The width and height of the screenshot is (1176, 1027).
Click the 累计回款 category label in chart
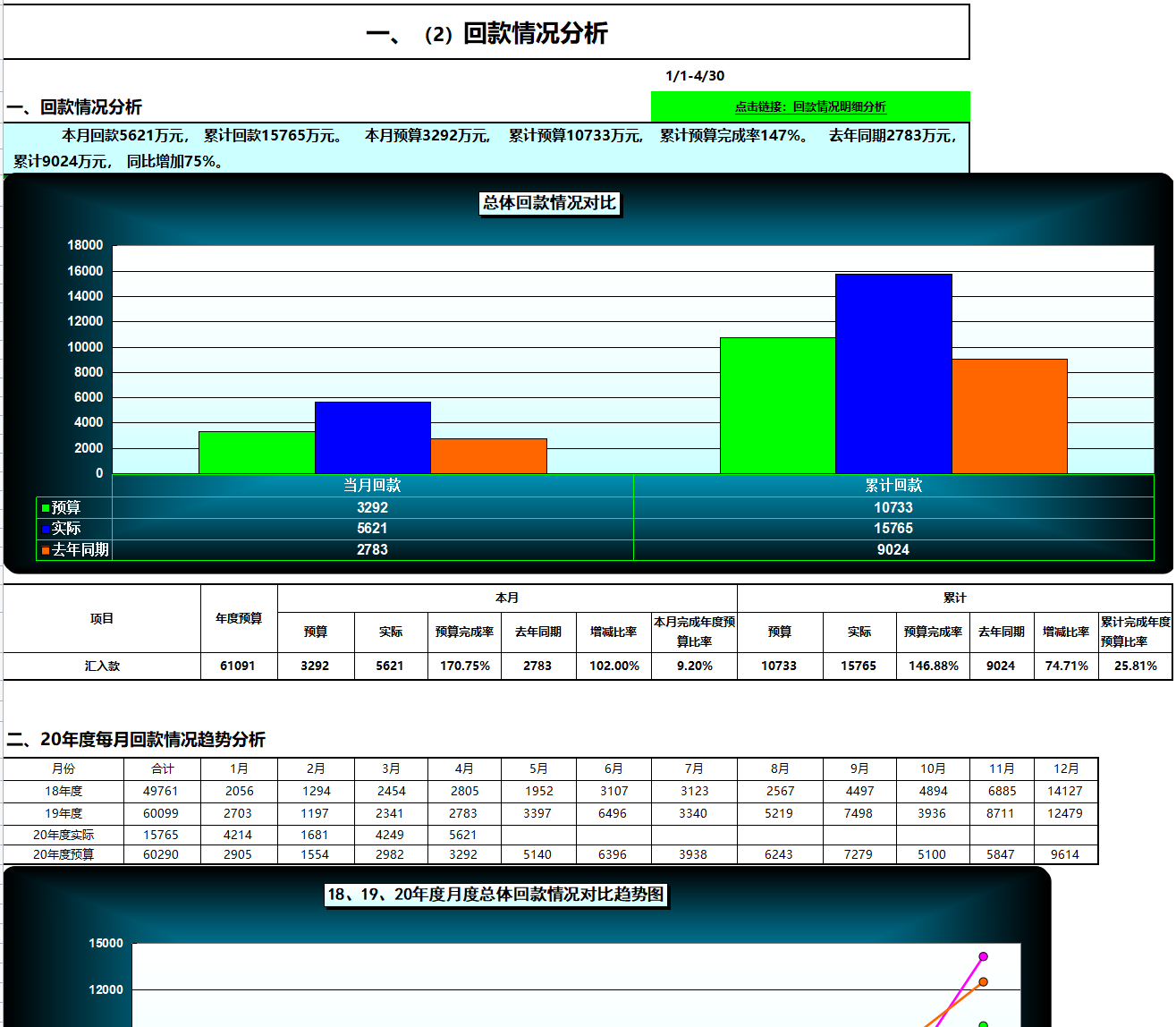point(893,486)
